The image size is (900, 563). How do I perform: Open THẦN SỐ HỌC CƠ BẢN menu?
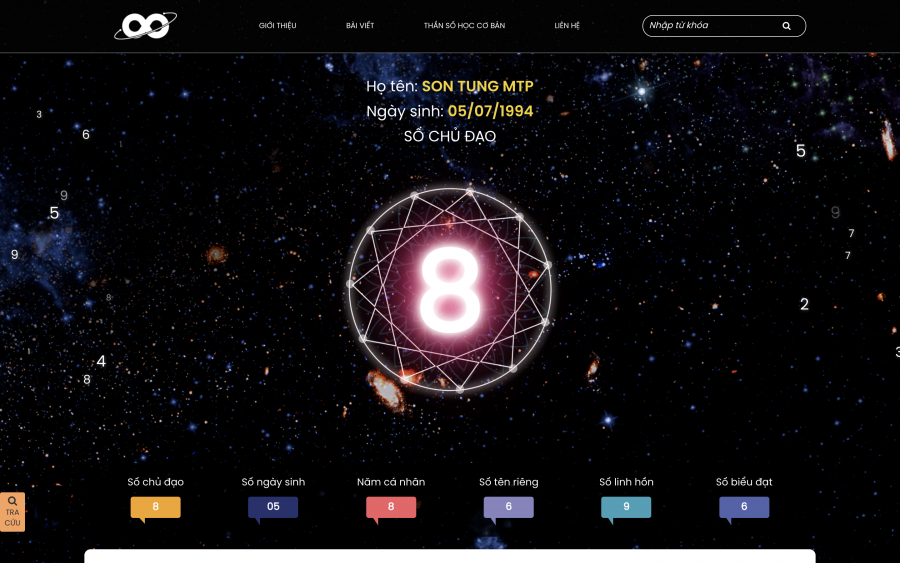[x=464, y=26]
